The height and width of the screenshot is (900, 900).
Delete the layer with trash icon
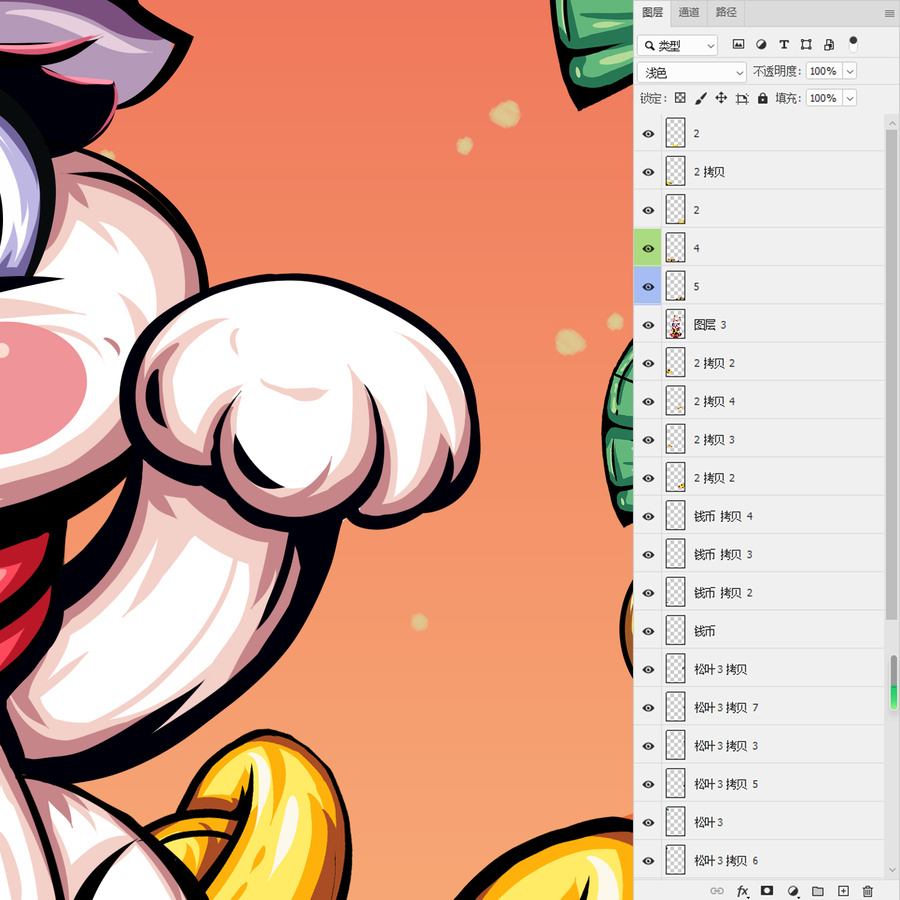coord(868,891)
